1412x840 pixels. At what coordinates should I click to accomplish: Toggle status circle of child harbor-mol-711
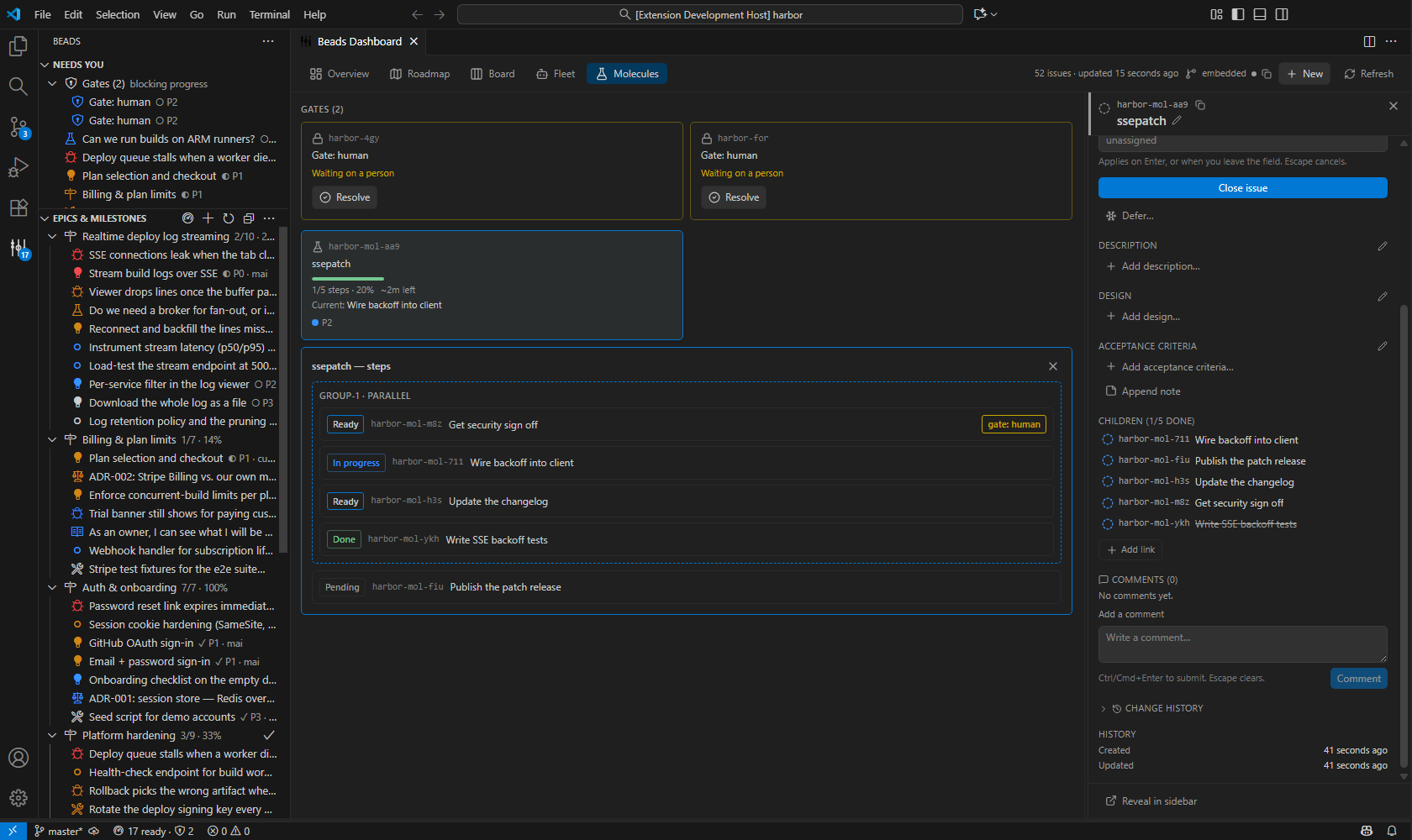coord(1108,439)
